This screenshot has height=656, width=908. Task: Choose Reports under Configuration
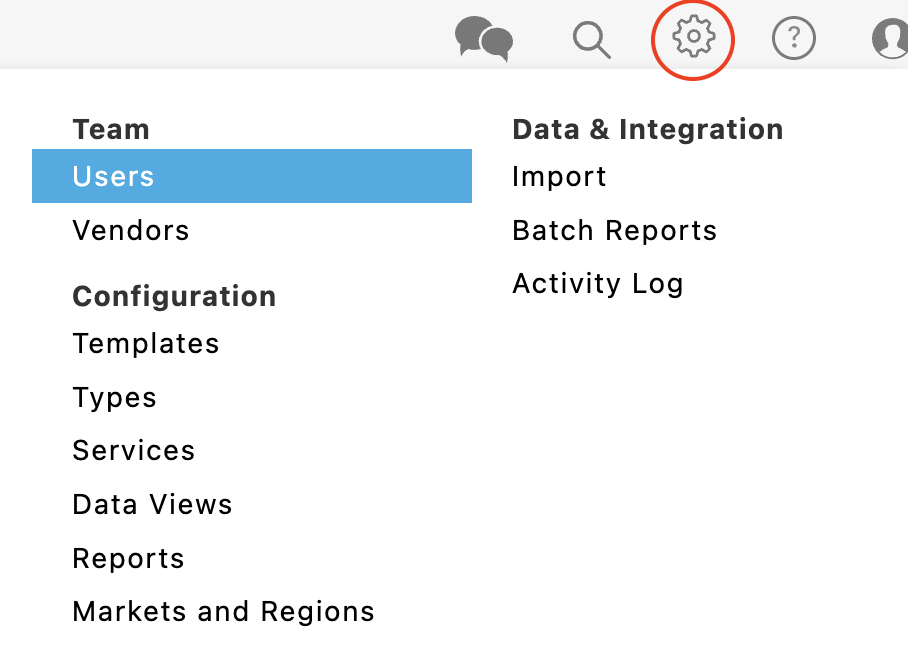(x=129, y=559)
